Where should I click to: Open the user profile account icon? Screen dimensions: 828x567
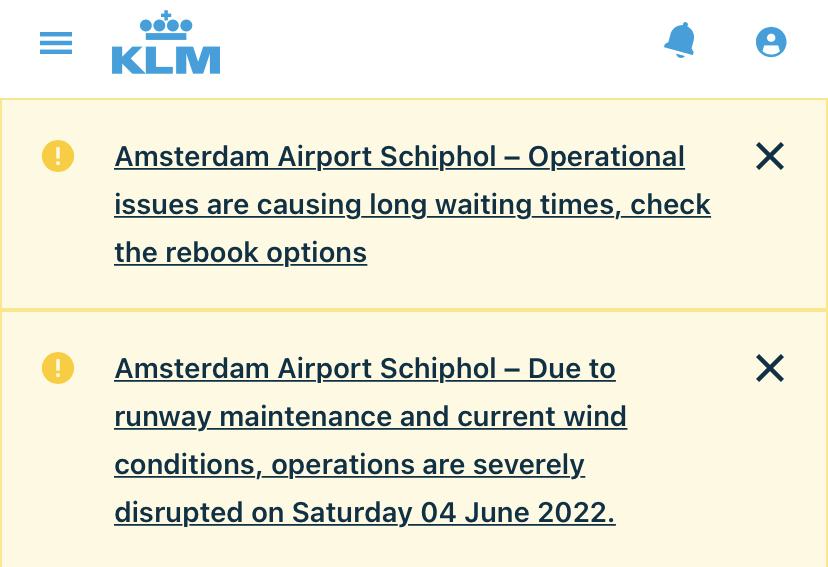click(771, 42)
